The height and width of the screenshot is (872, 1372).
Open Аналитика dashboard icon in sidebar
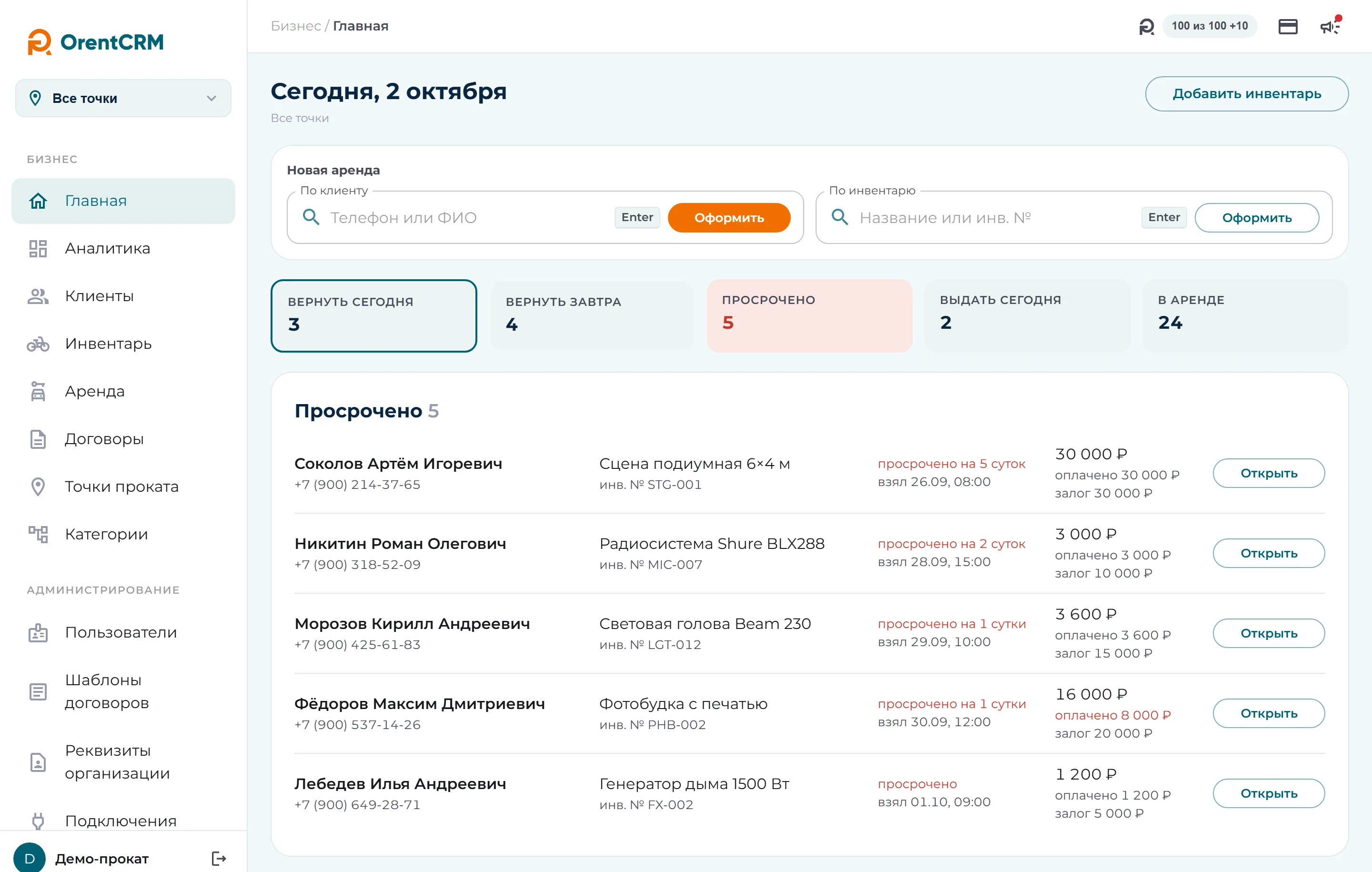[x=38, y=248]
